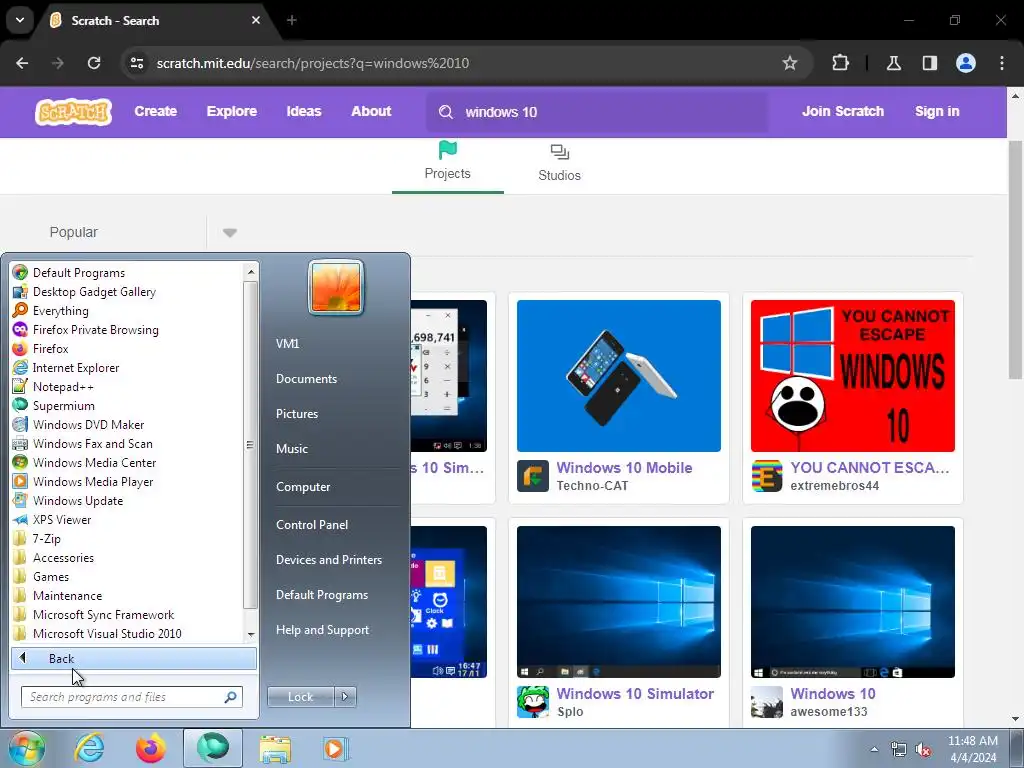
Task: Launch XPS Viewer
Action: 62,520
